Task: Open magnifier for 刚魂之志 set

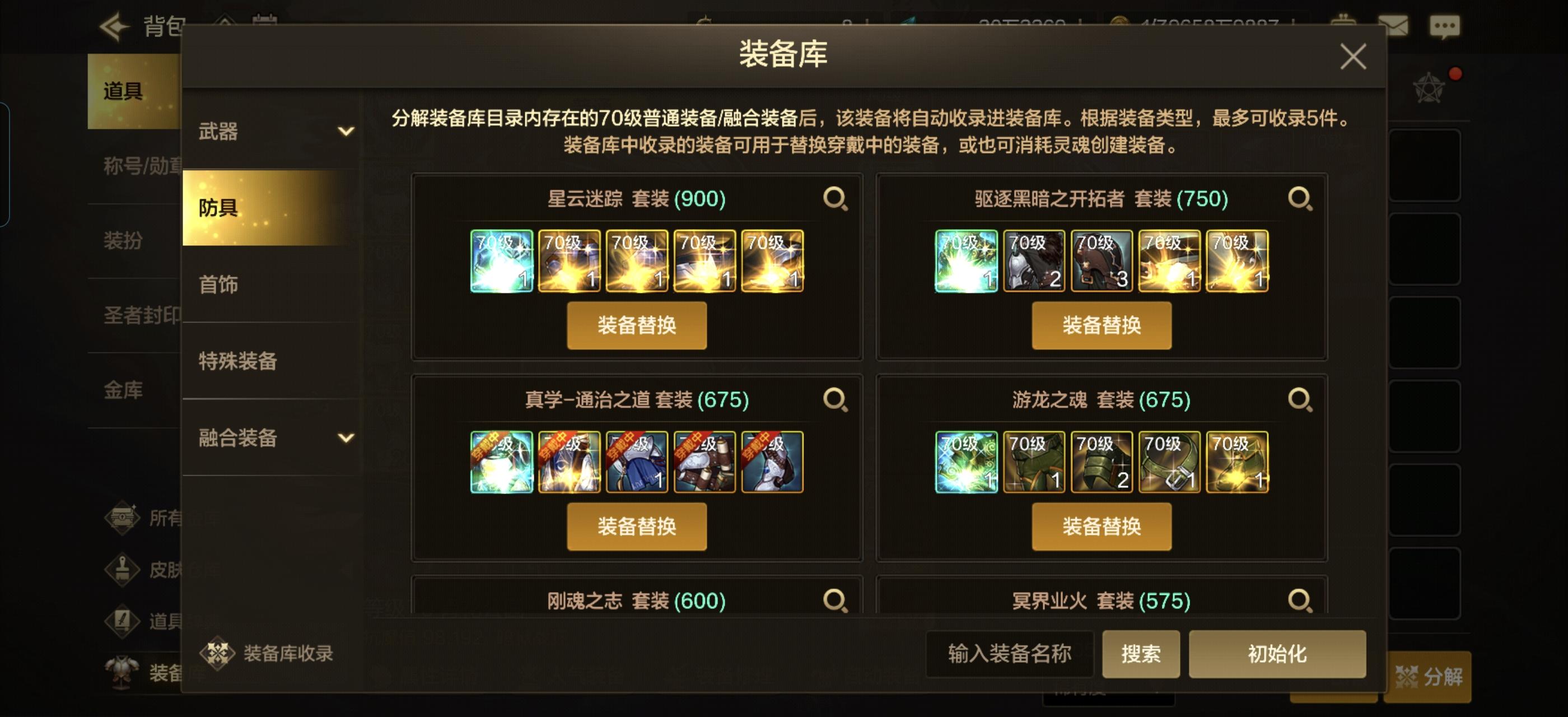Action: tap(835, 600)
